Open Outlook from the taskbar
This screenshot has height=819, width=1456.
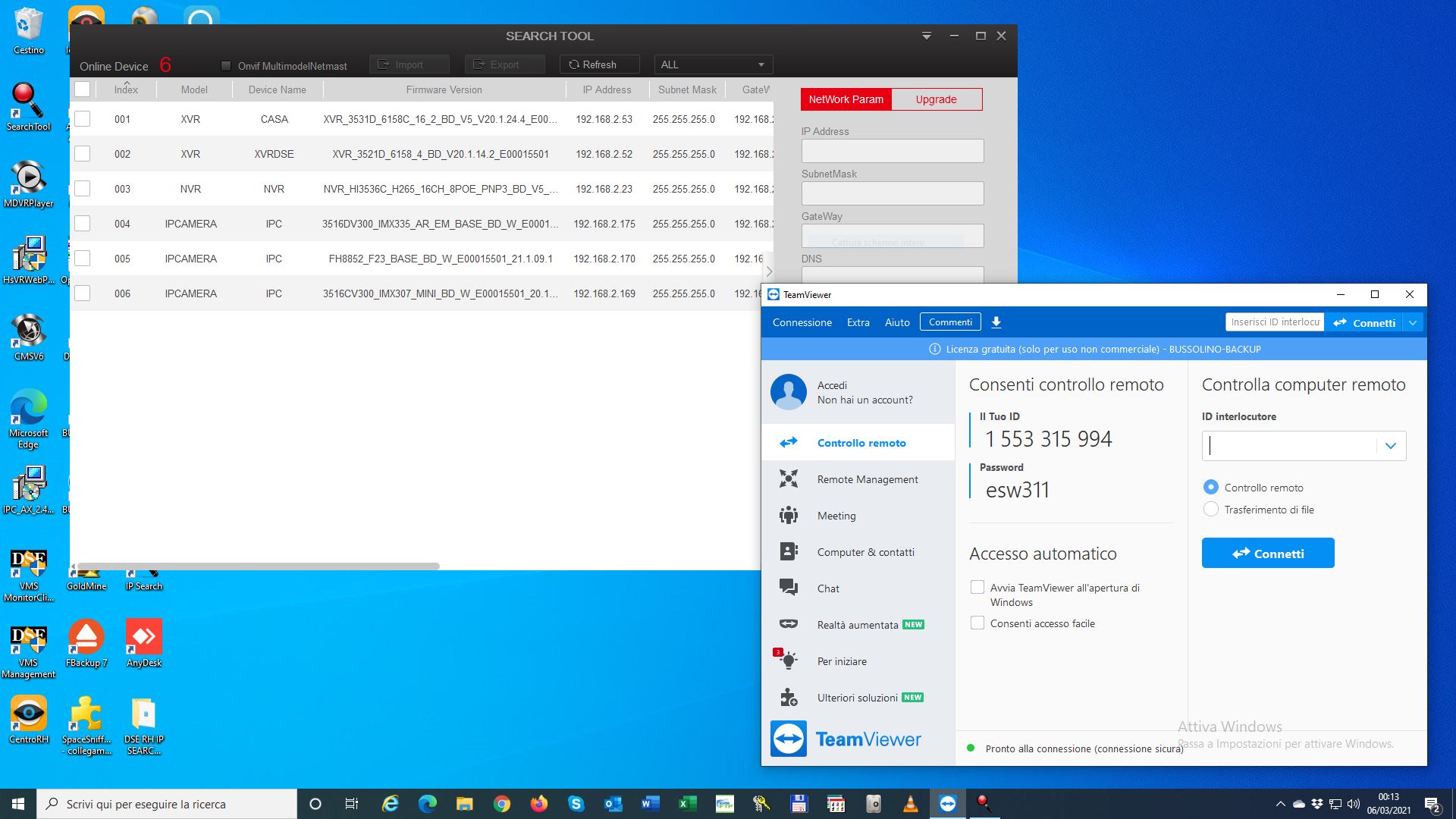point(613,804)
